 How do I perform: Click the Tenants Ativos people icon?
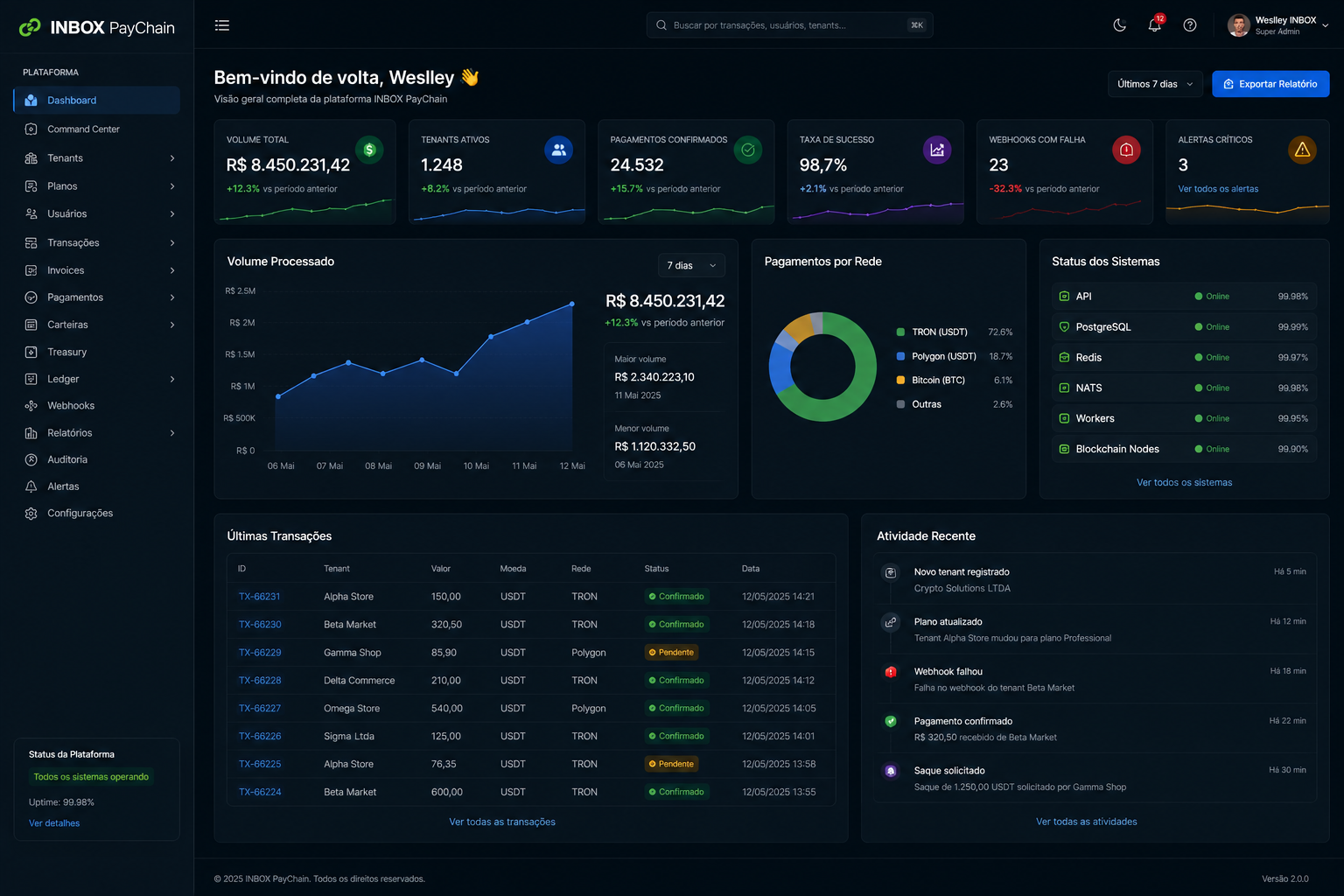558,150
